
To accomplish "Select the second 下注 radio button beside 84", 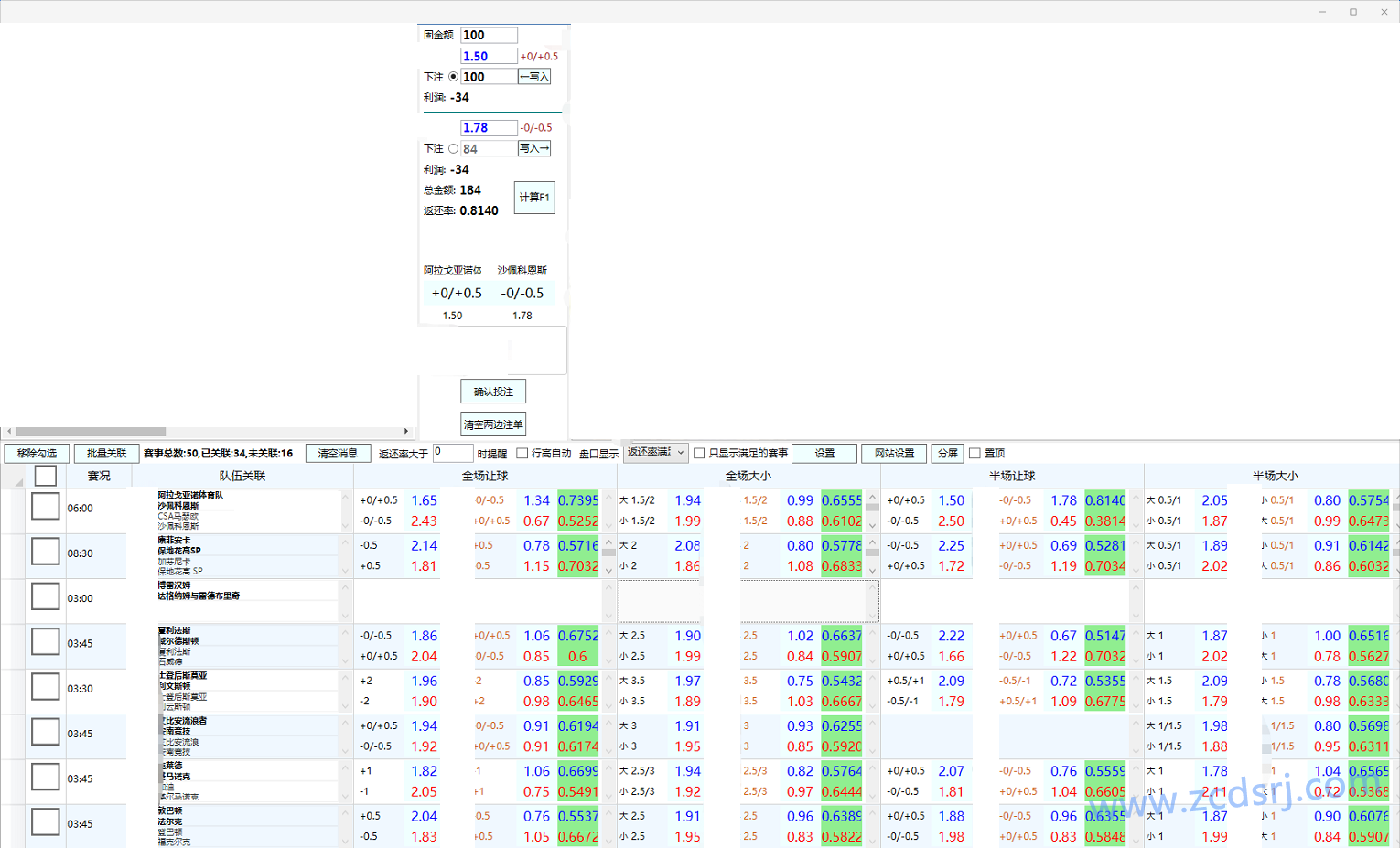I will pos(453,148).
